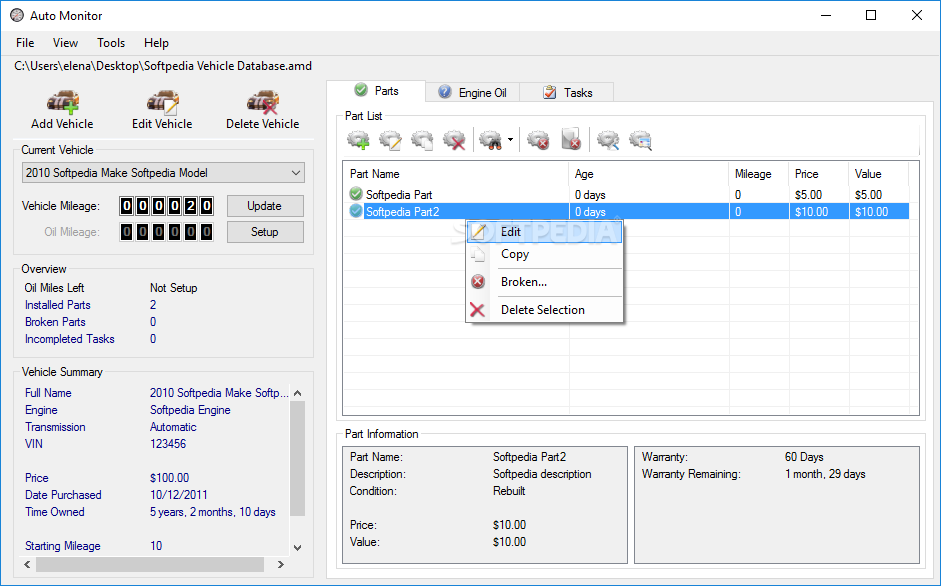Screen dimensions: 941x586
Task: Open the Current Vehicle combo box
Action: tap(163, 172)
